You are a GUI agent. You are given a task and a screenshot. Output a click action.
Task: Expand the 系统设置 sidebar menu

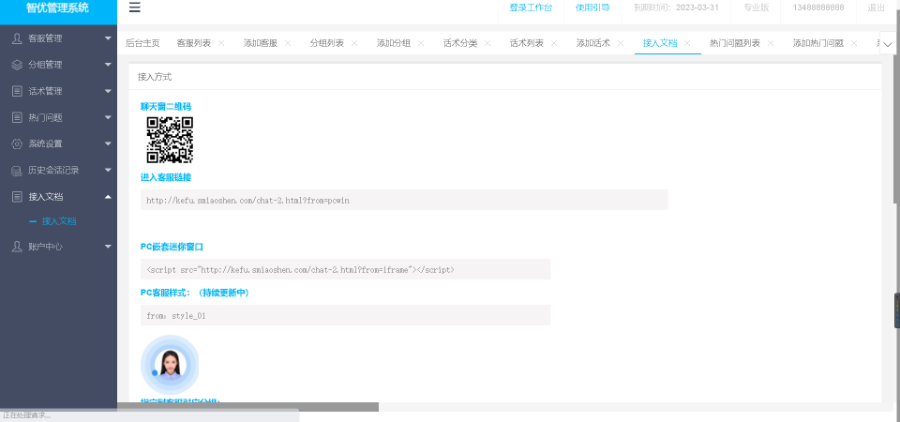108,144
